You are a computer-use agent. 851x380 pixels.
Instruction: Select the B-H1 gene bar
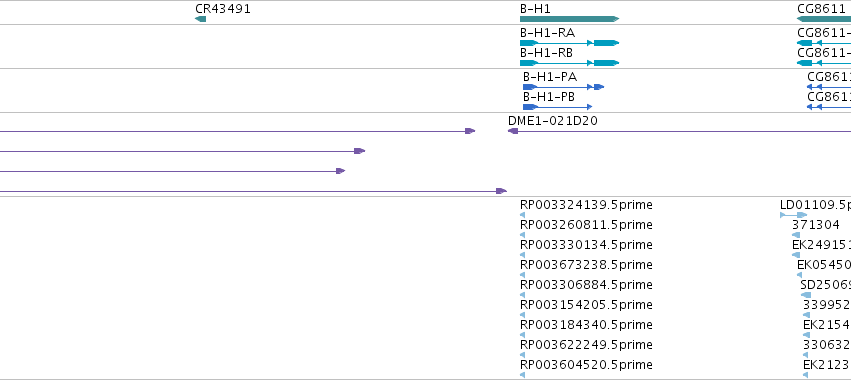click(569, 19)
